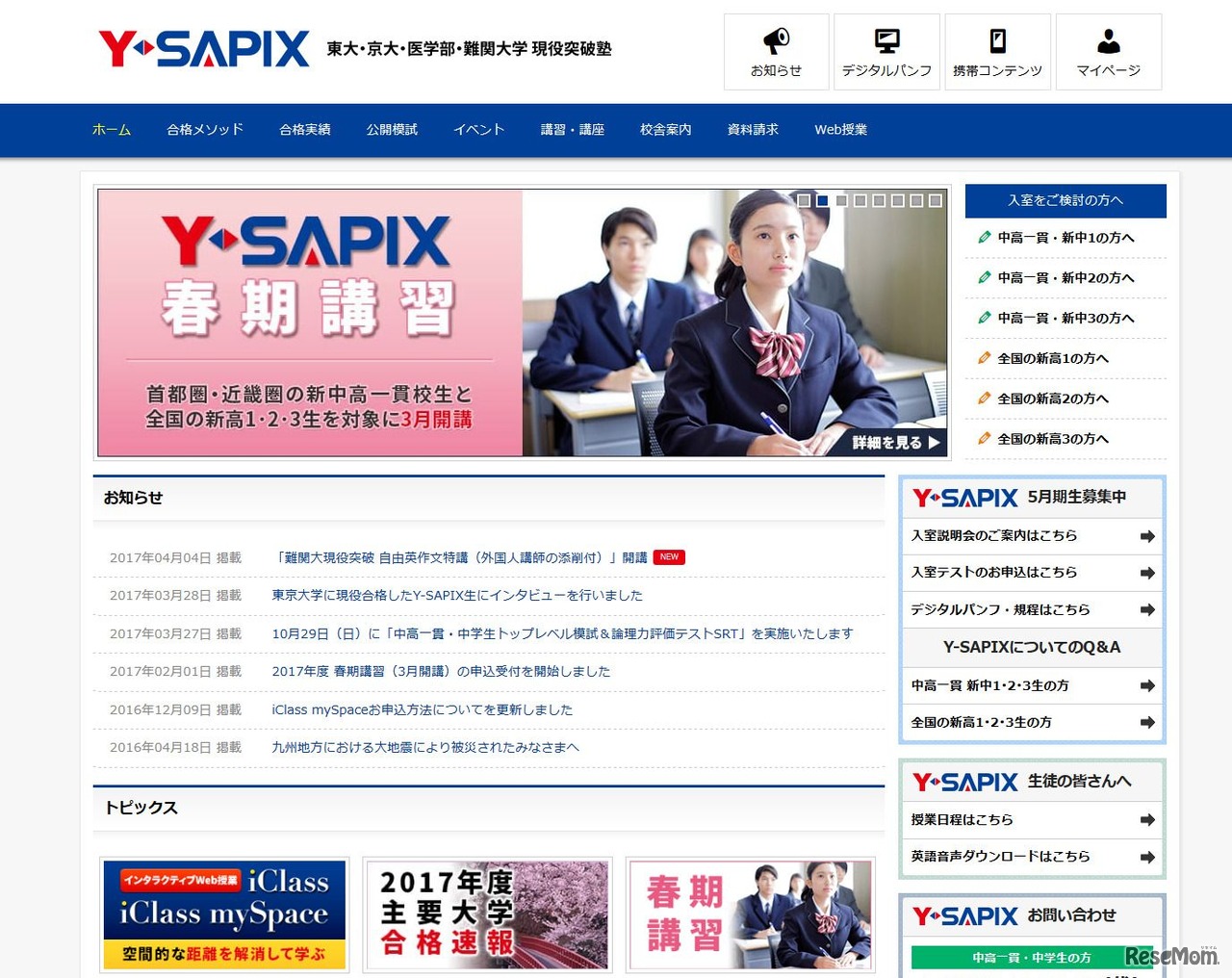The image size is (1232, 978).
Task: Click the tagline 東大・京大・医学部・難関大学 現役突破塾
Action: (469, 48)
